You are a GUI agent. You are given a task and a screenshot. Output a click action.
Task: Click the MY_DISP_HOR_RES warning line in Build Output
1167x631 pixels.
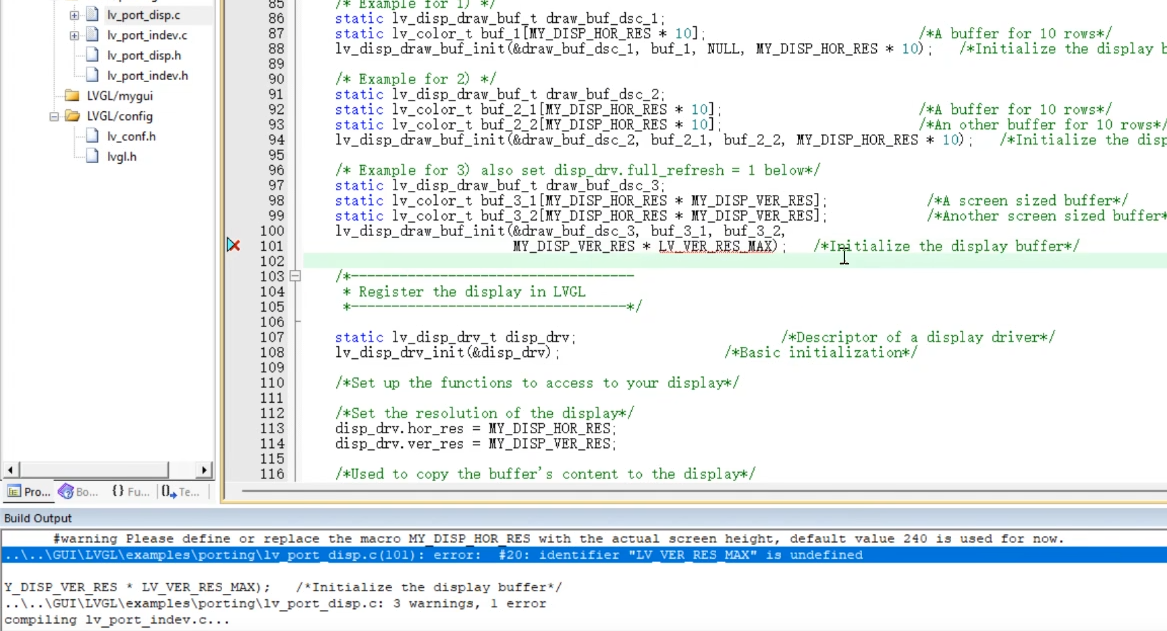pos(558,539)
